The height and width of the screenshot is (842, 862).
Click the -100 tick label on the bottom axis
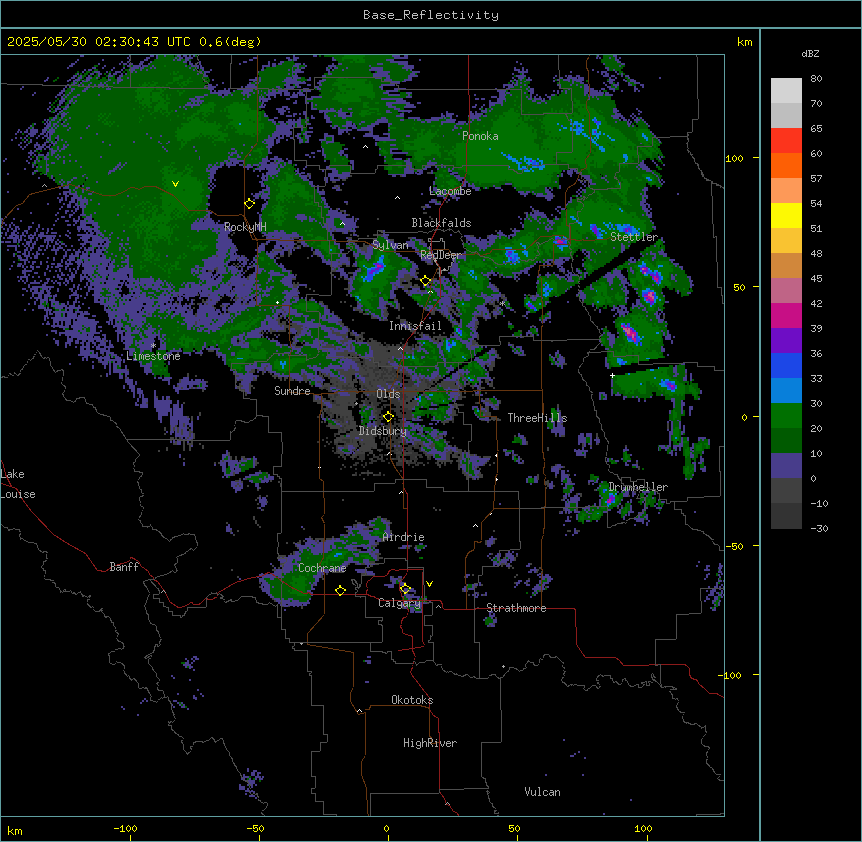[x=125, y=828]
